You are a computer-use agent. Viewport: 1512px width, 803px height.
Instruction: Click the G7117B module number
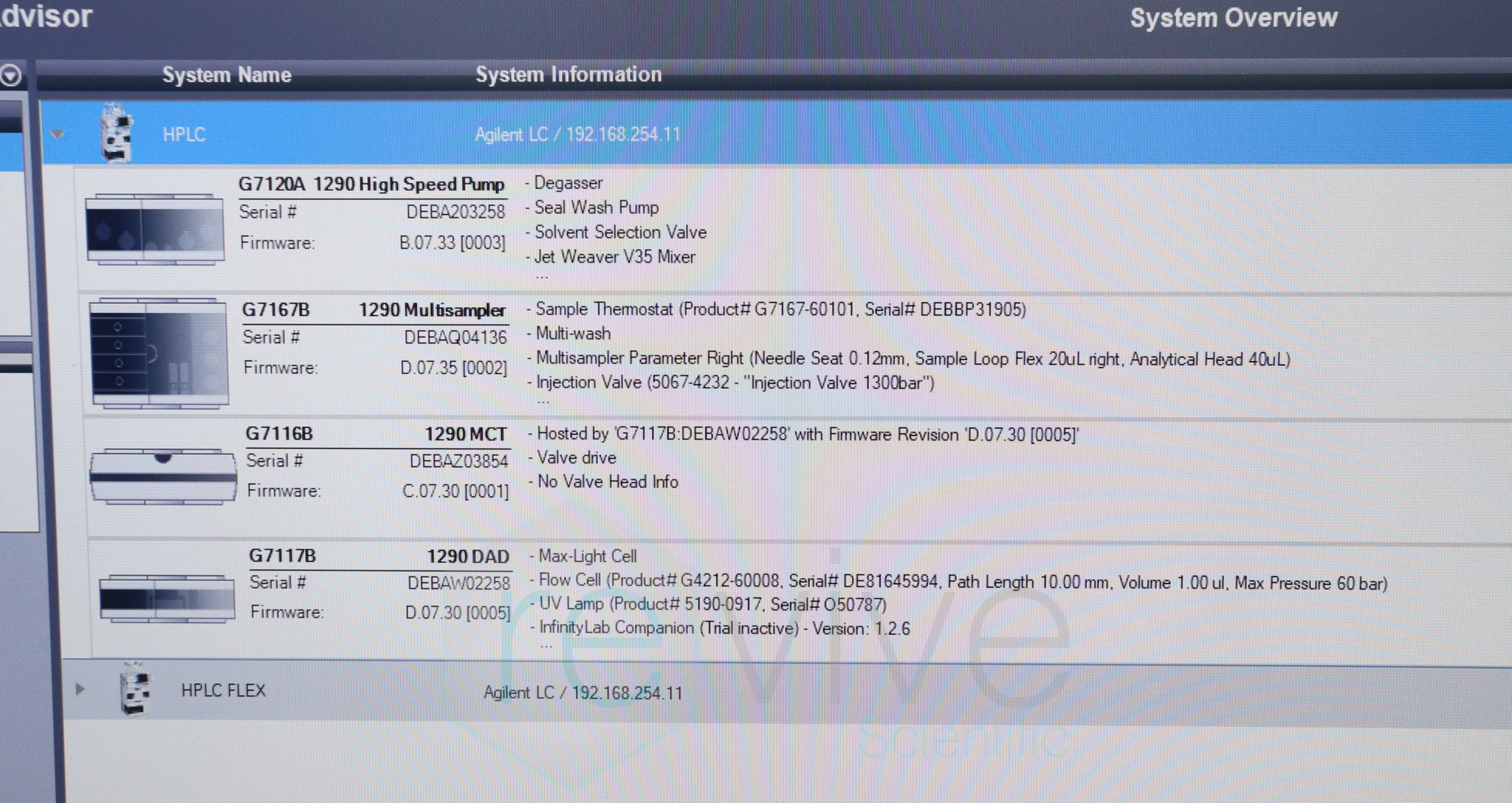pyautogui.click(x=282, y=556)
